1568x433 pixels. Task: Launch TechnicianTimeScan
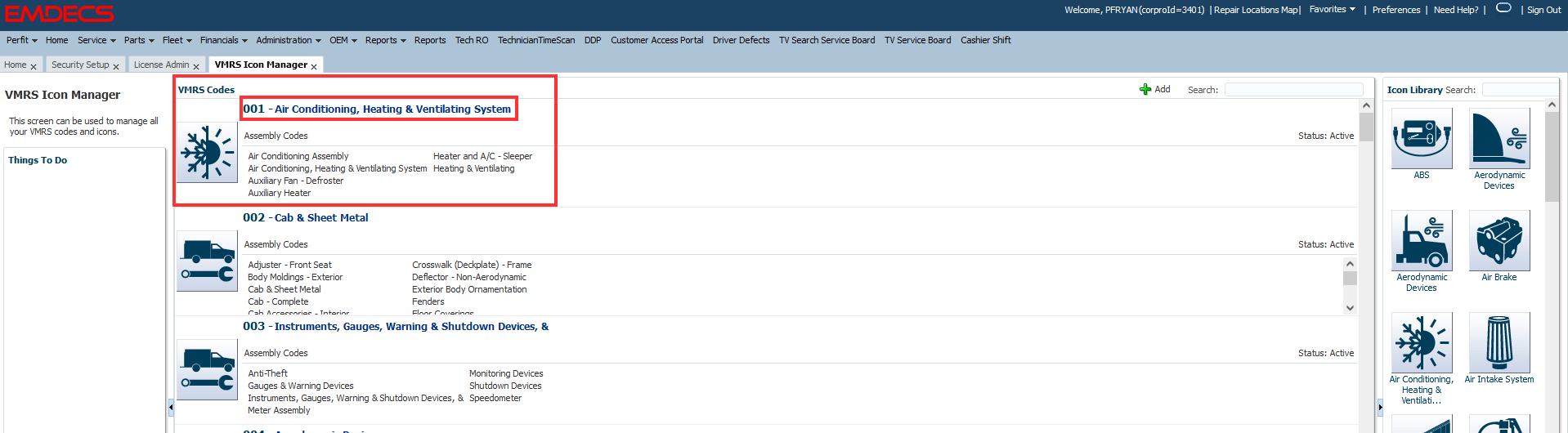click(x=536, y=40)
